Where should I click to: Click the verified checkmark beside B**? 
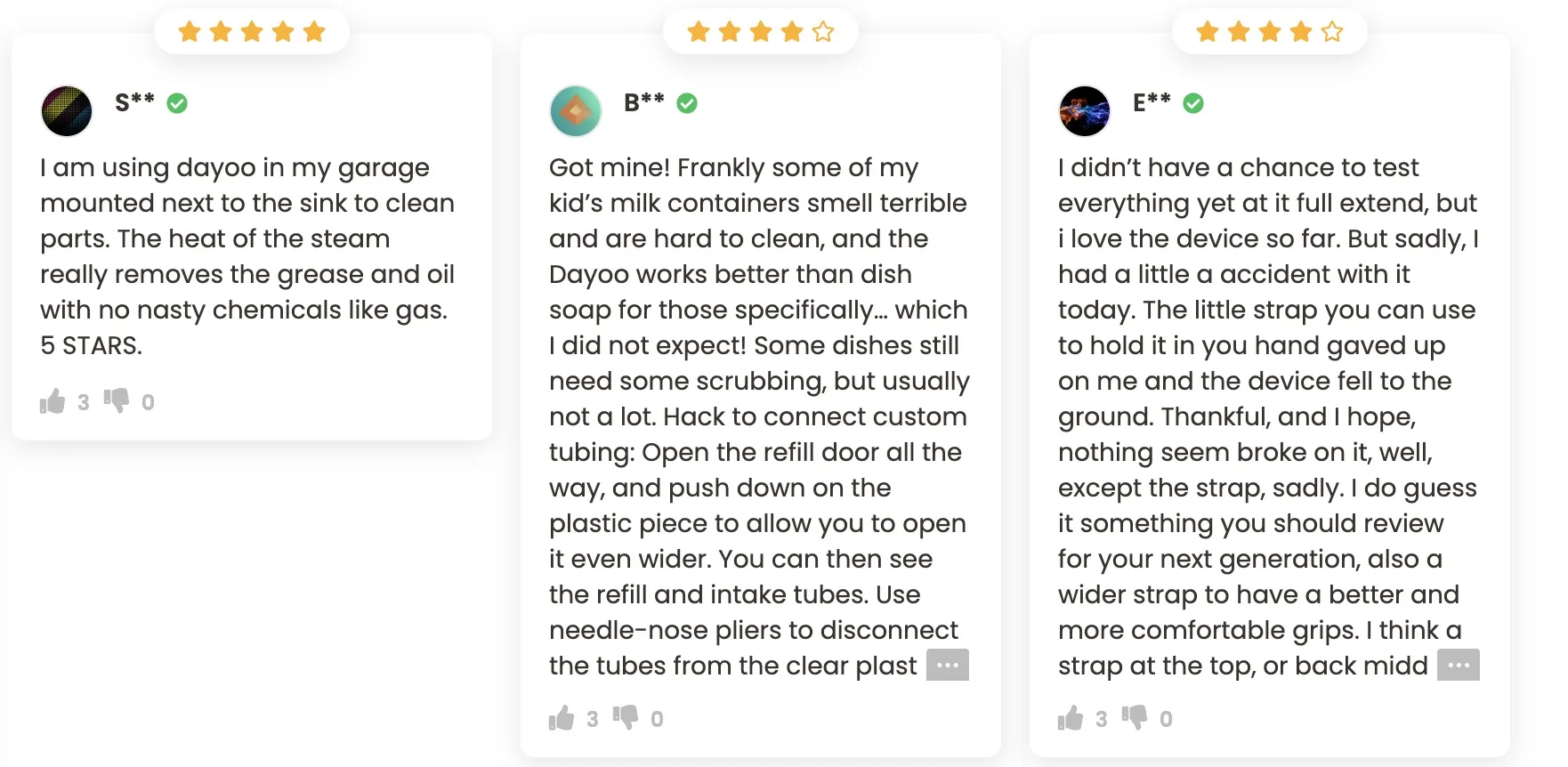point(687,103)
